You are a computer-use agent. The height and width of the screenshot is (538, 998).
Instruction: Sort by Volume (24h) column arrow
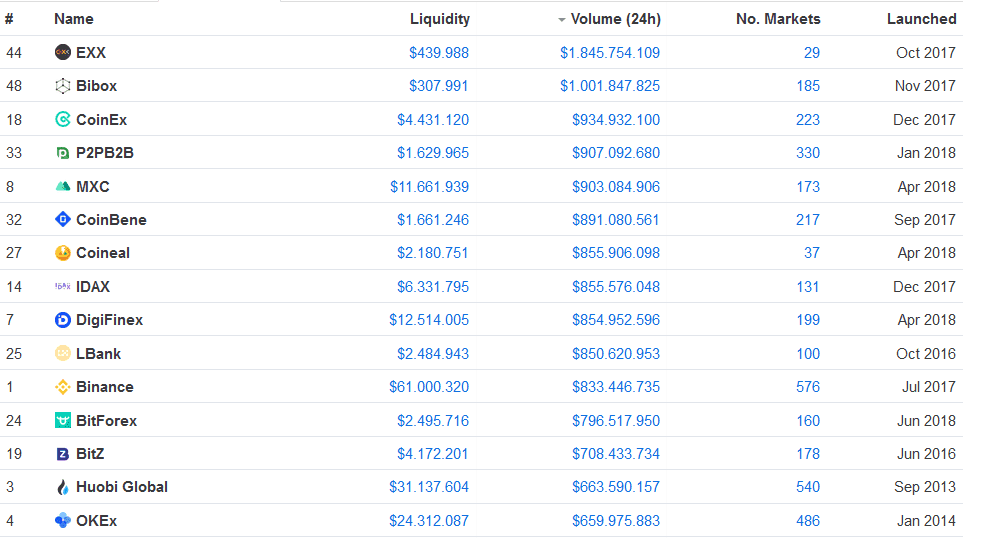[x=562, y=19]
